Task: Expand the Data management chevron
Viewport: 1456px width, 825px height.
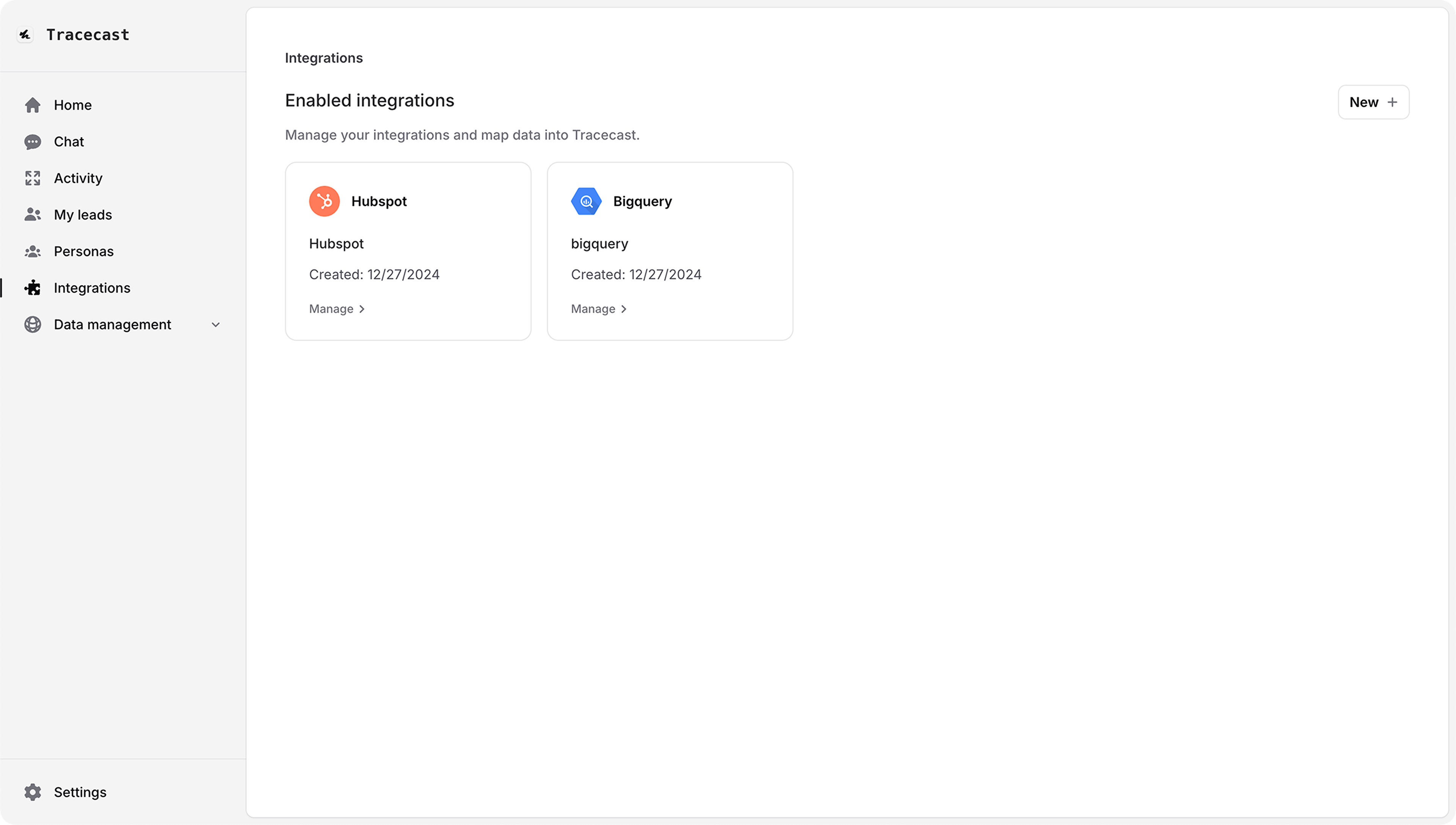Action: coord(215,325)
